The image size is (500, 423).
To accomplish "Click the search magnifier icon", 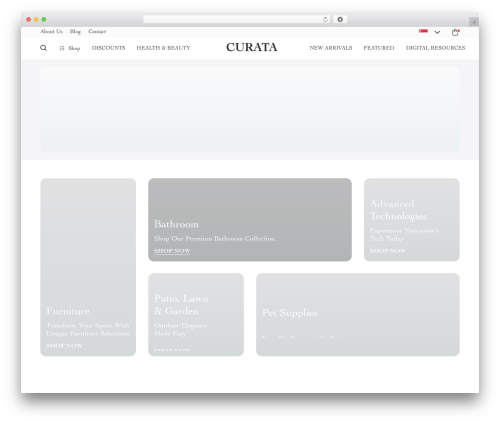I will (43, 48).
